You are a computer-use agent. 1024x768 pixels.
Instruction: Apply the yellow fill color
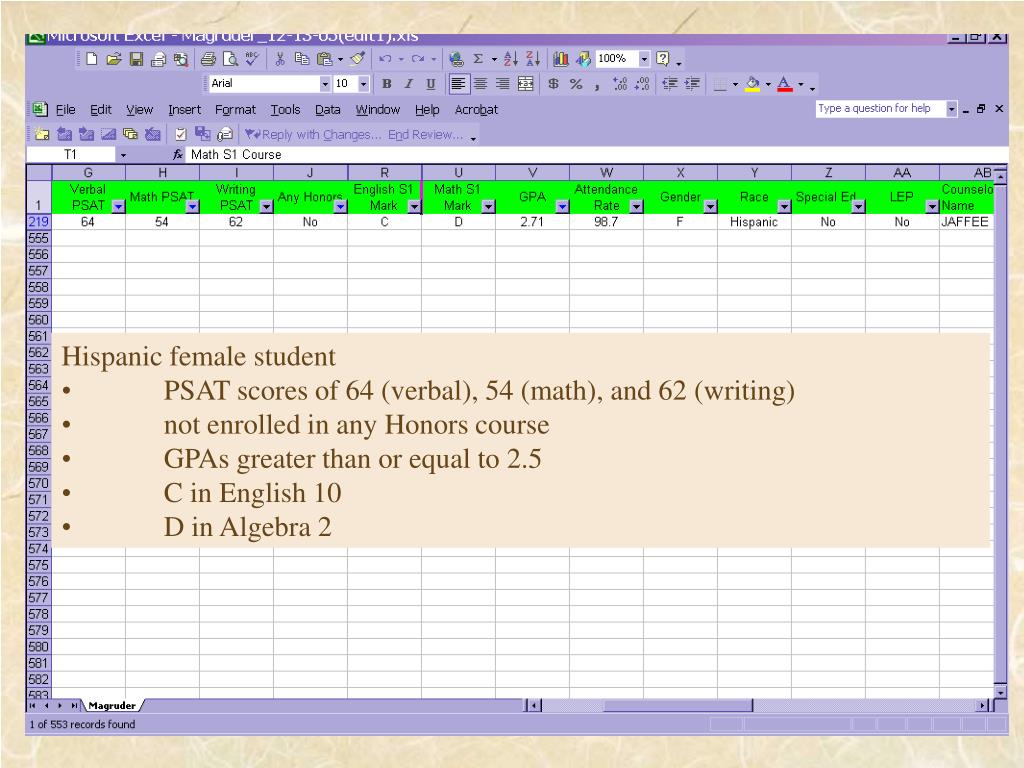[x=752, y=84]
